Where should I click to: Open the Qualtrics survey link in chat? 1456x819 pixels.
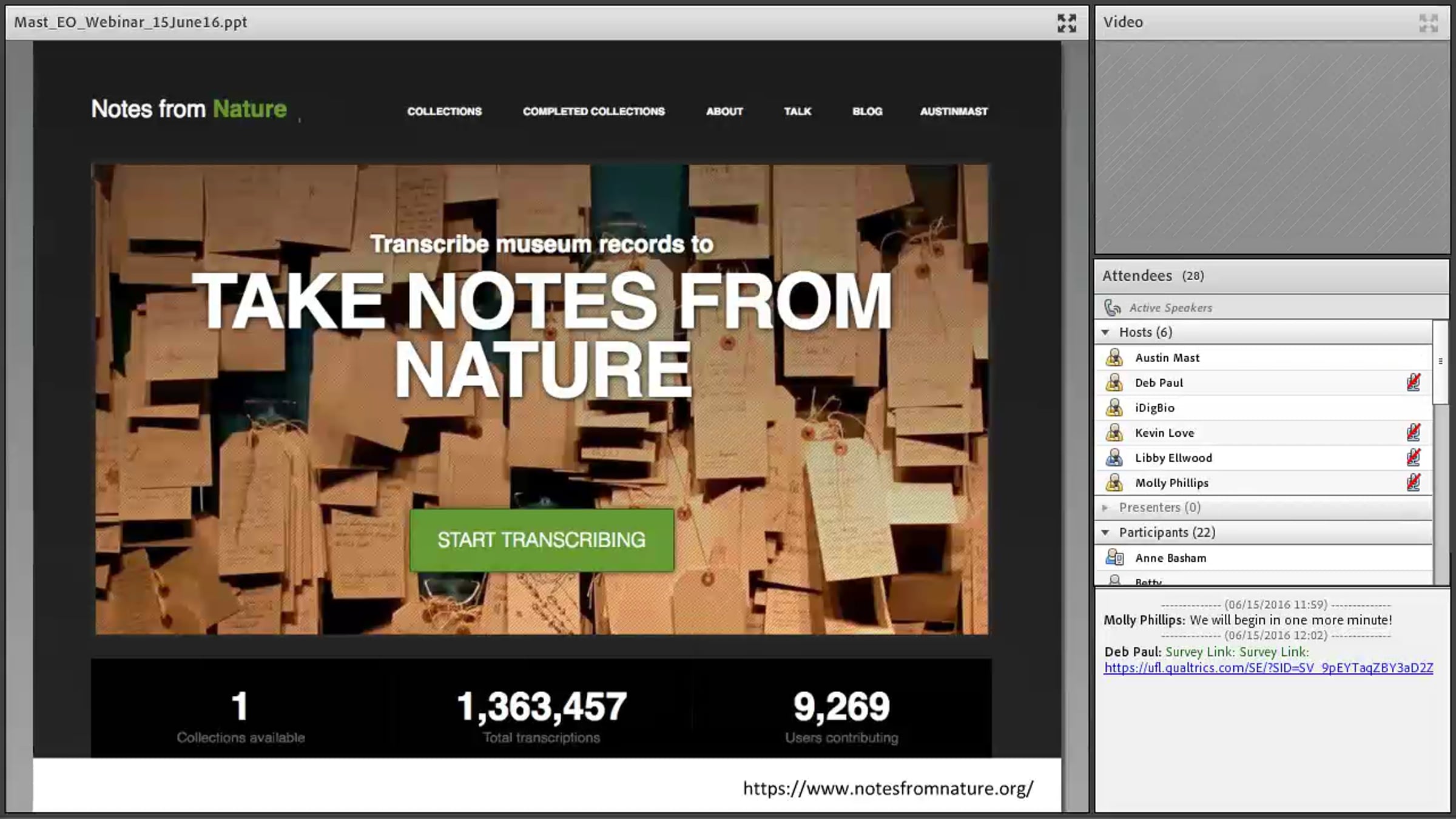pyautogui.click(x=1268, y=668)
